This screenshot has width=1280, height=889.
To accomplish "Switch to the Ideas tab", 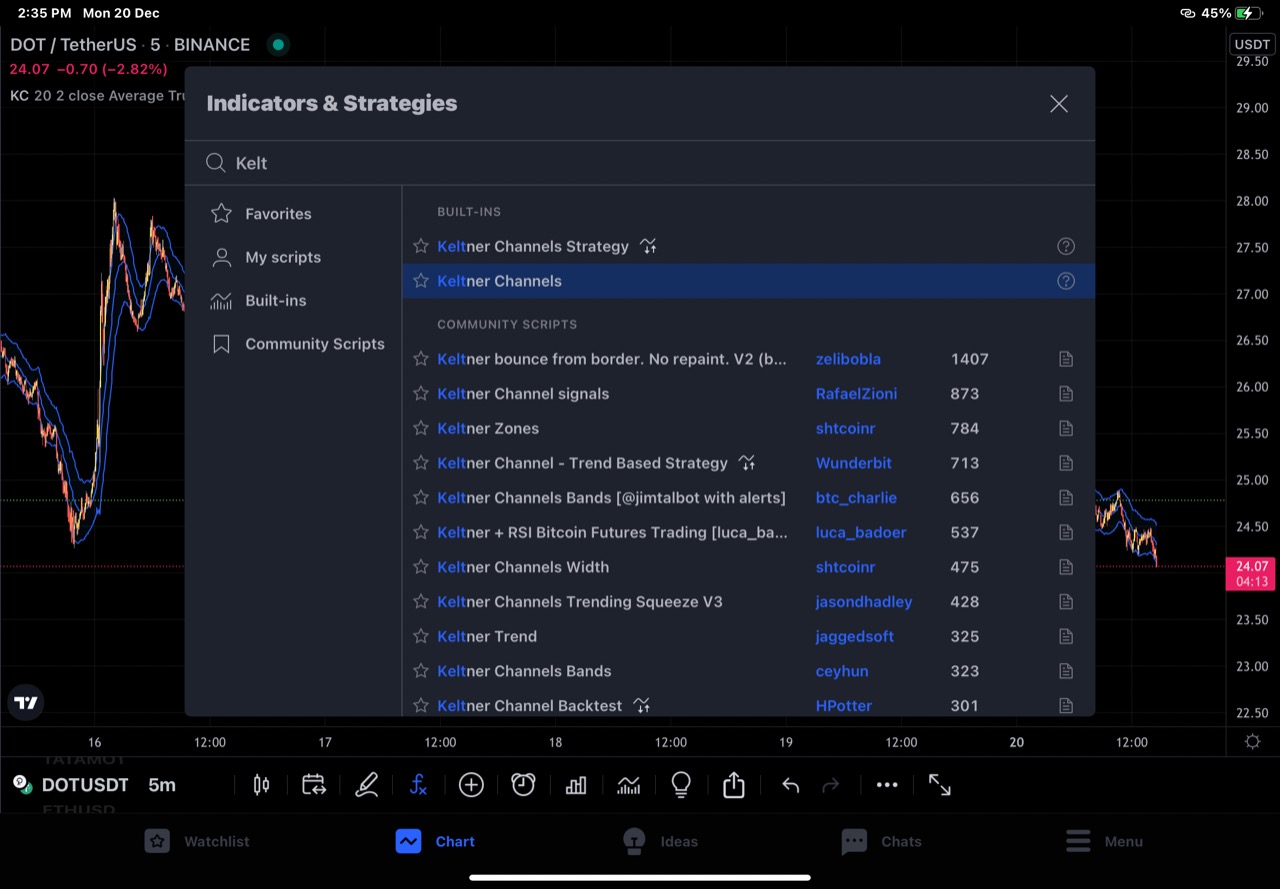I will [x=660, y=841].
